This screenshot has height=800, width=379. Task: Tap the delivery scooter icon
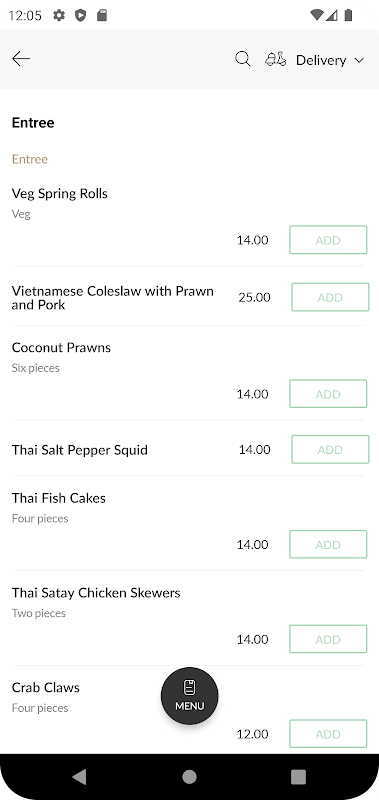275,59
